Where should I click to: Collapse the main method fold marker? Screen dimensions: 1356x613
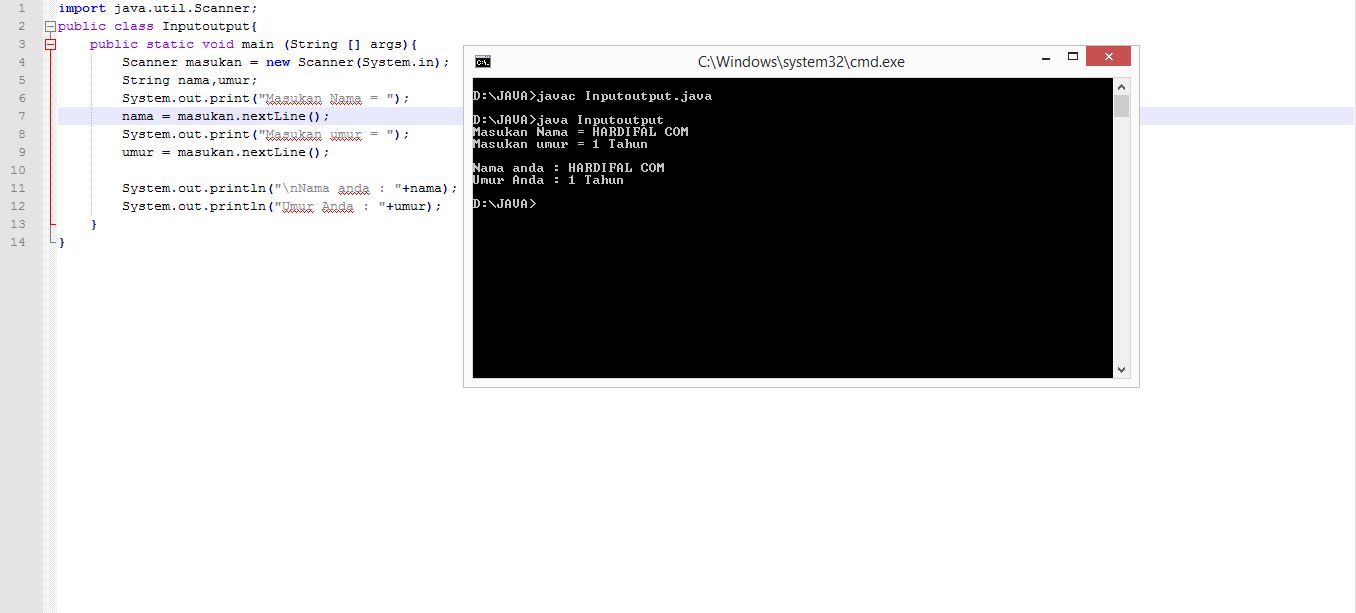click(50, 44)
